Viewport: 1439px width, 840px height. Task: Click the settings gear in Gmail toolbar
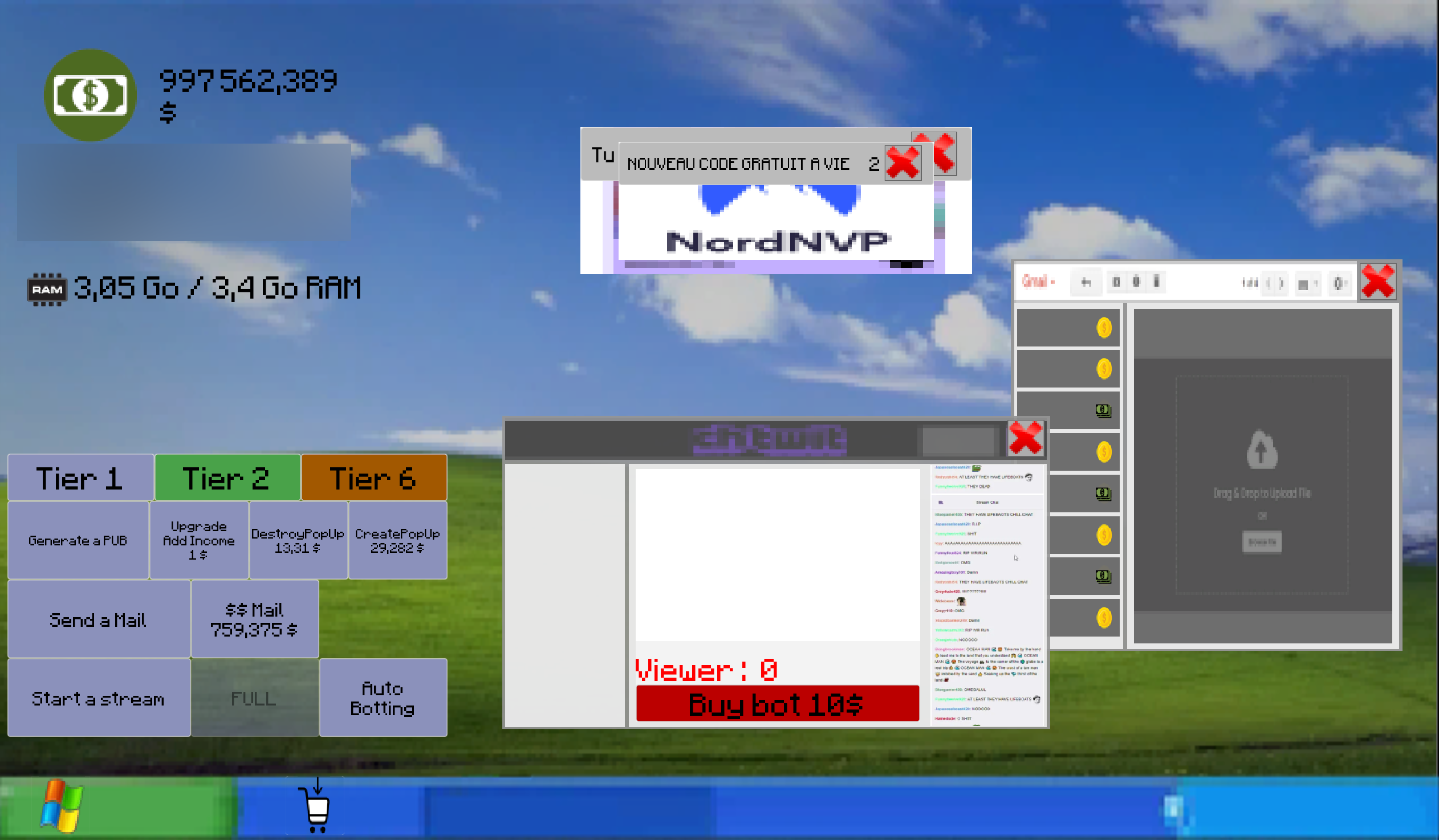[1338, 283]
